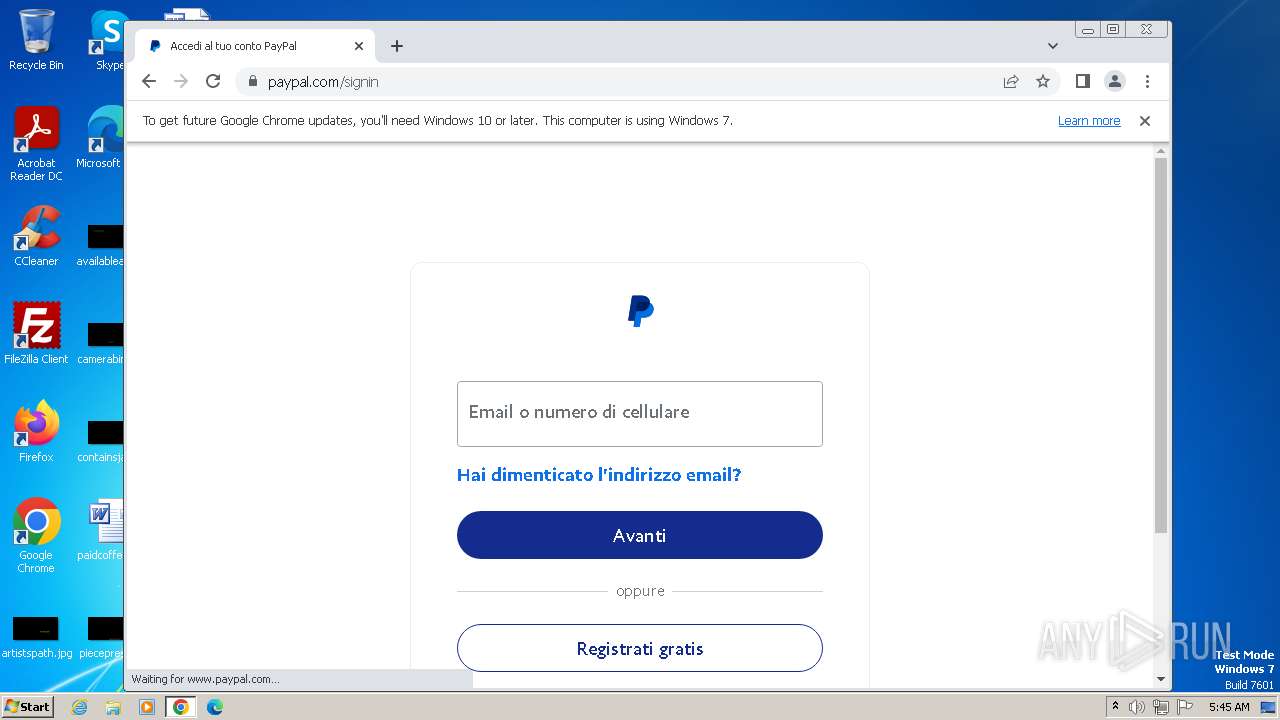
Task: Select the 'Accedi al tuo conto PayPal' tab
Action: pyautogui.click(x=254, y=46)
